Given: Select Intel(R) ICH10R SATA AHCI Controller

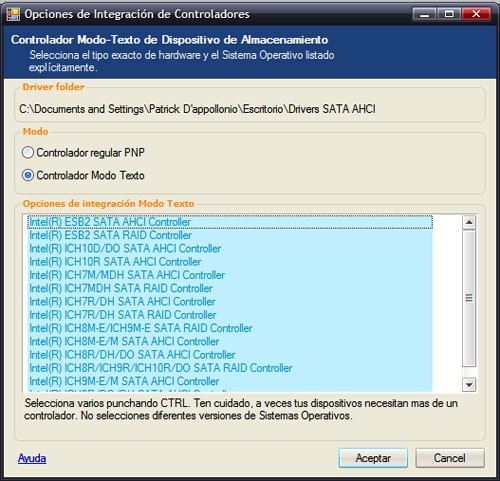Looking at the screenshot, I should click(230, 262).
